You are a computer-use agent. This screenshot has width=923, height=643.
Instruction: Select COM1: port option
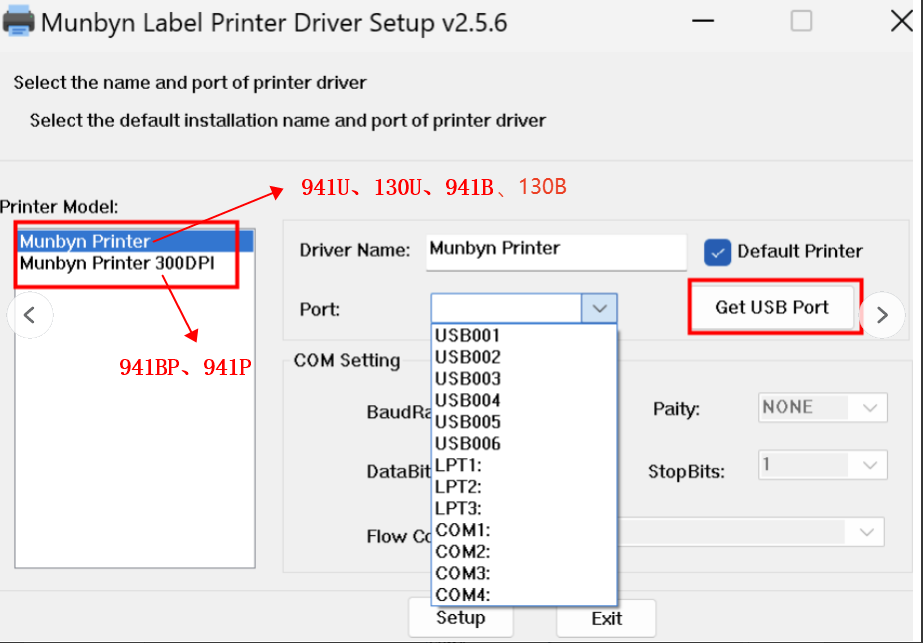[524, 530]
